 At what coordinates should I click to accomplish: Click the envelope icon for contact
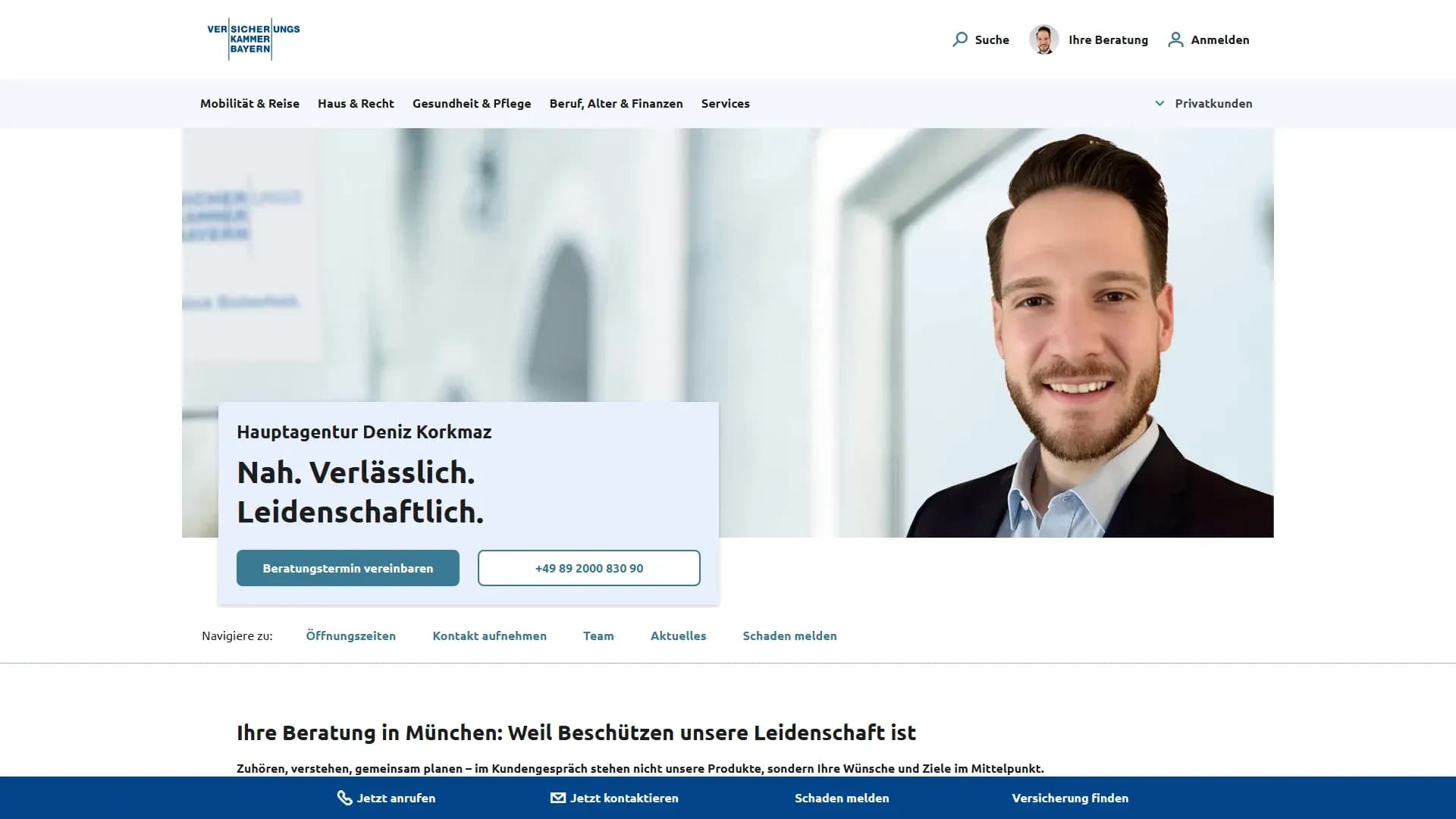tap(558, 798)
